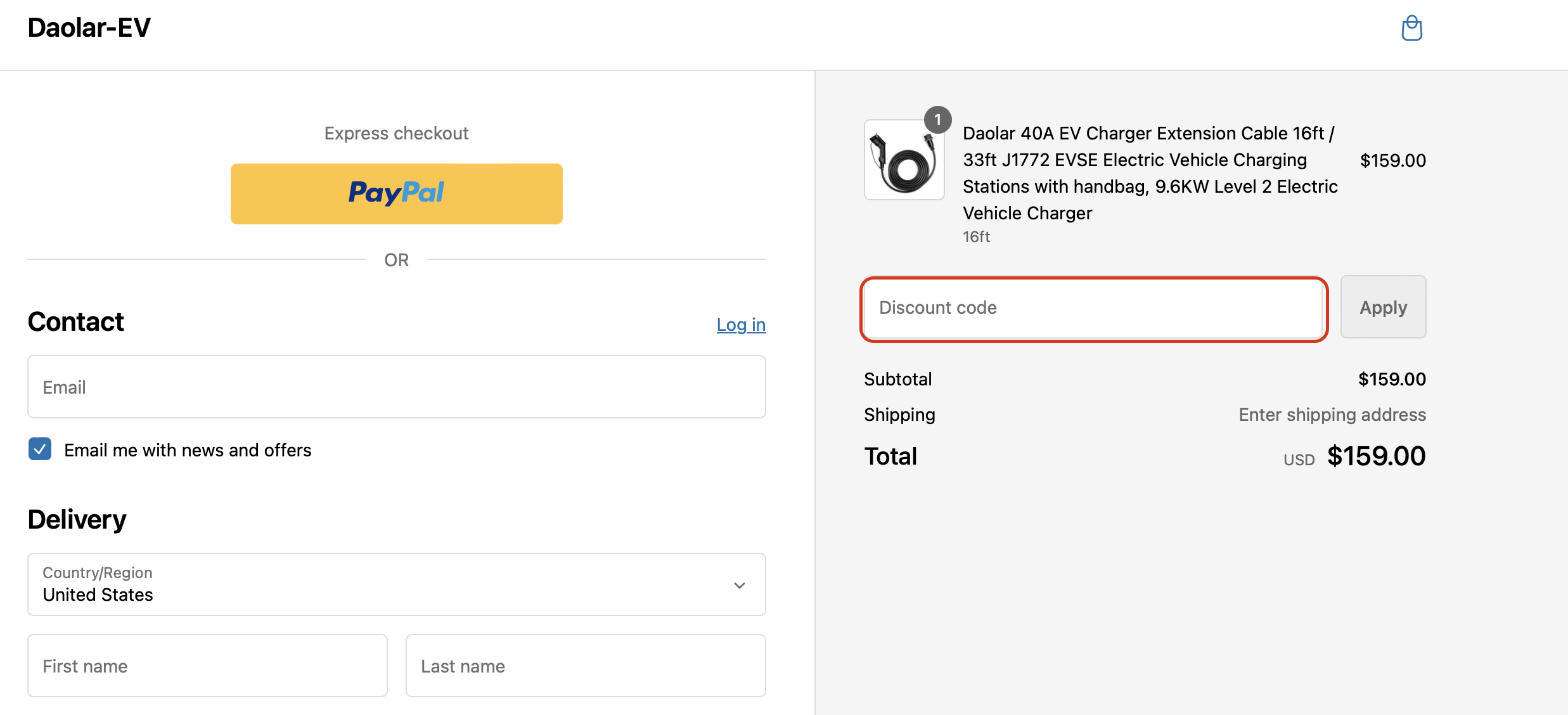The height and width of the screenshot is (715, 1568).
Task: Click the quantity badge on product image
Action: coord(939,119)
